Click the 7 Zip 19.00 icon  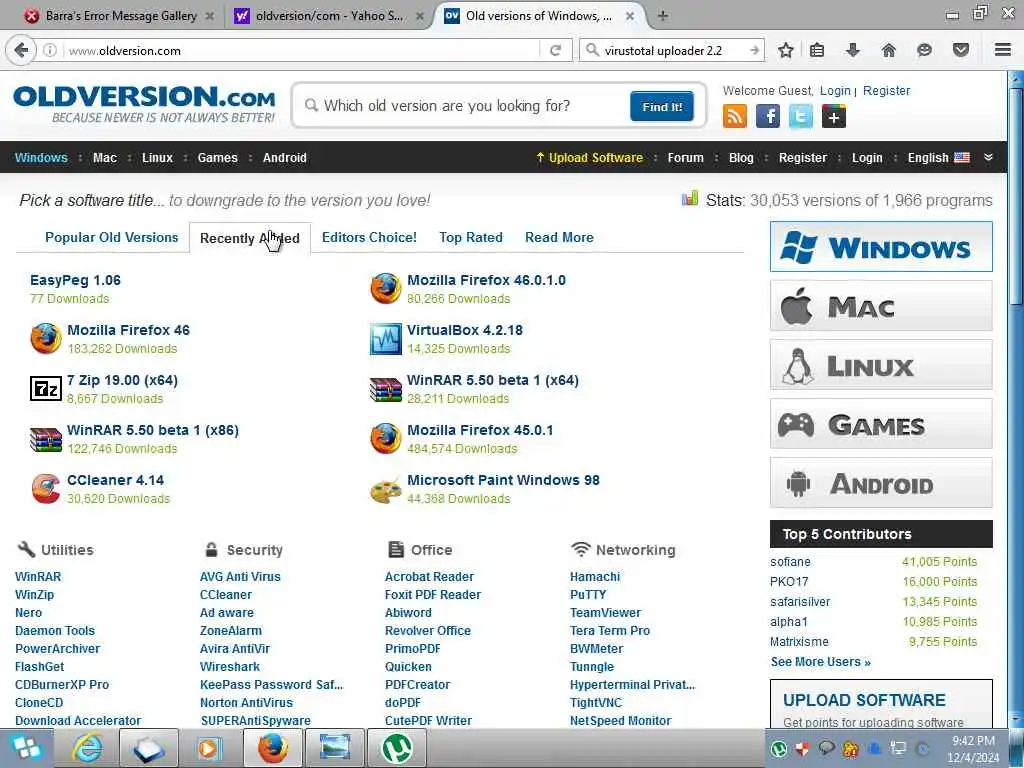click(46, 389)
